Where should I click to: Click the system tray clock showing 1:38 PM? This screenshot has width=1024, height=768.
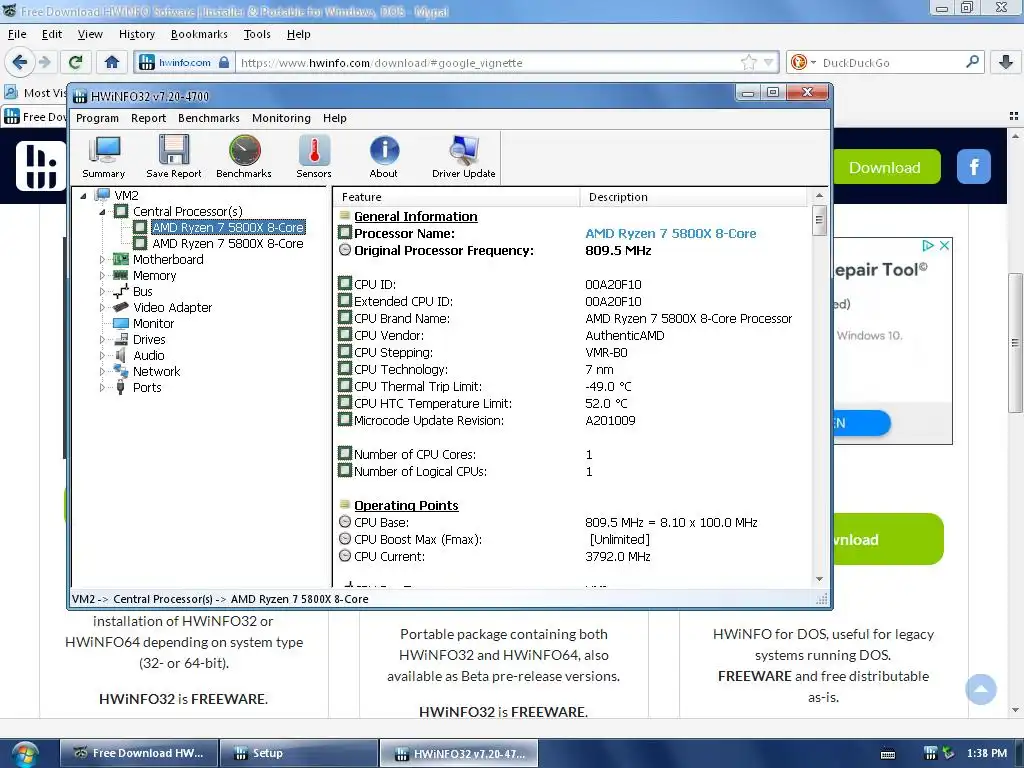coord(987,753)
